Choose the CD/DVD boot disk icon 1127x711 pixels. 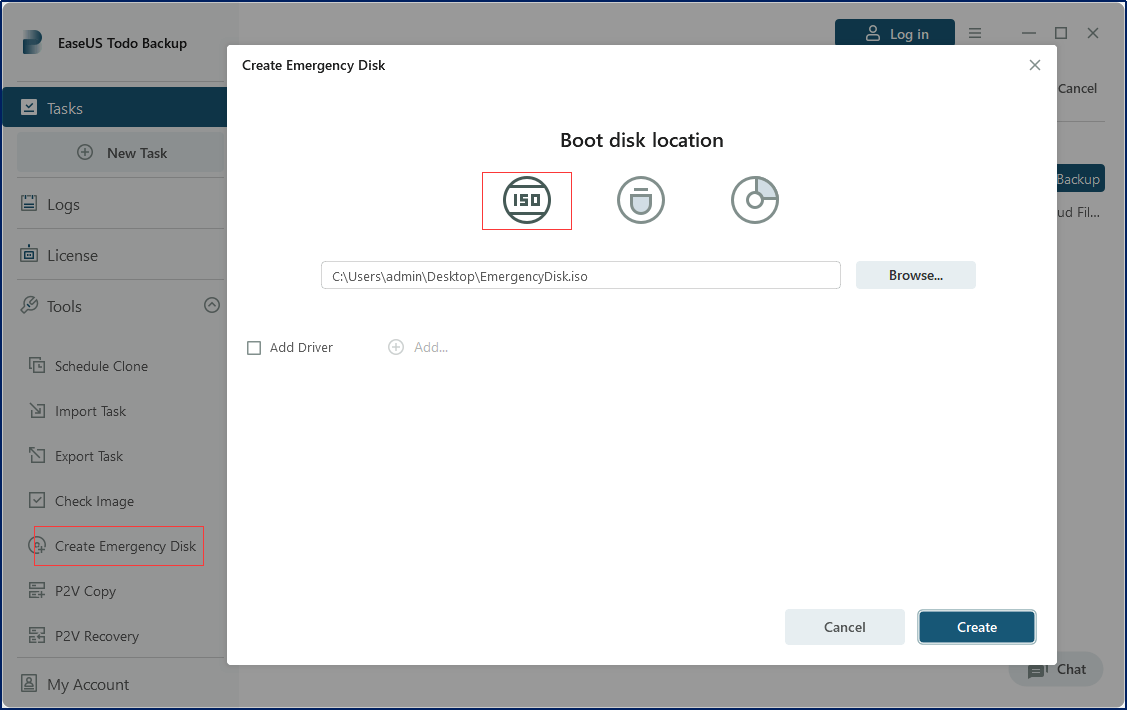coord(755,200)
